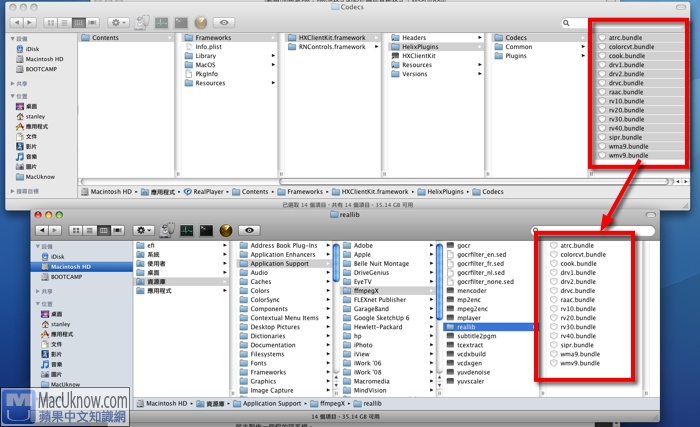Switch Codecs window to column view

coord(78,22)
